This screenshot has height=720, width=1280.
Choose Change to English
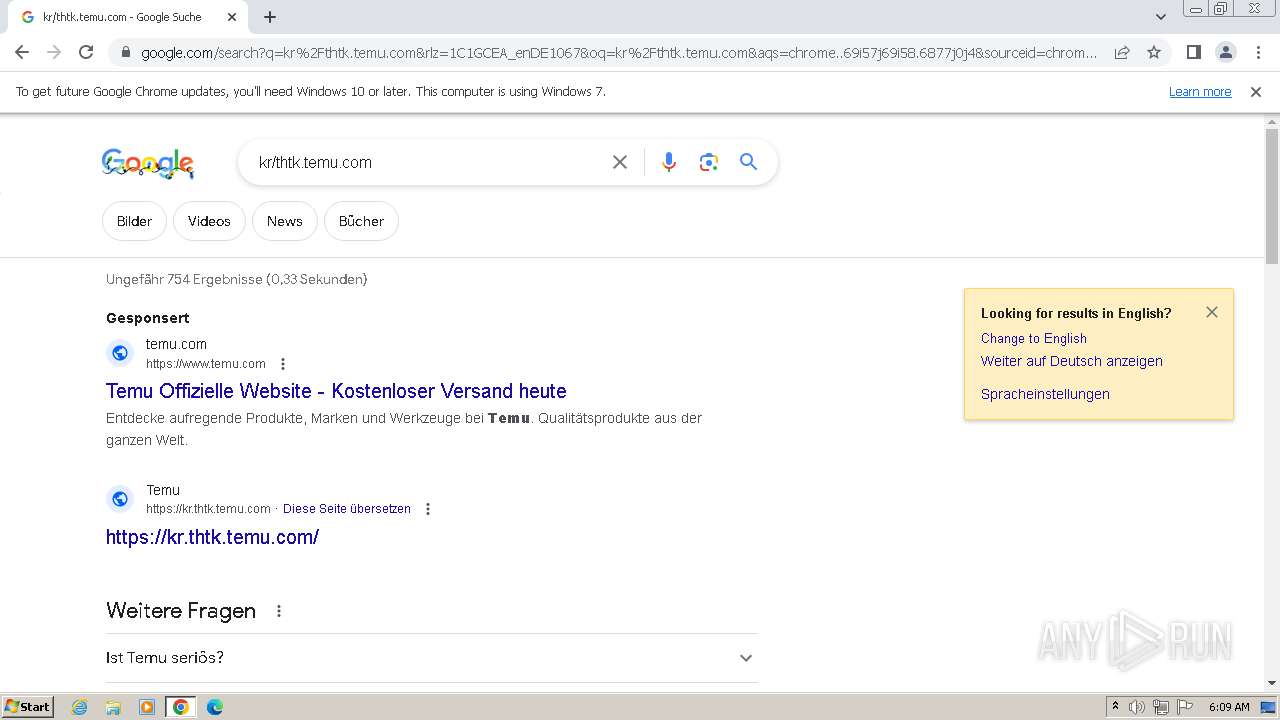(1034, 338)
